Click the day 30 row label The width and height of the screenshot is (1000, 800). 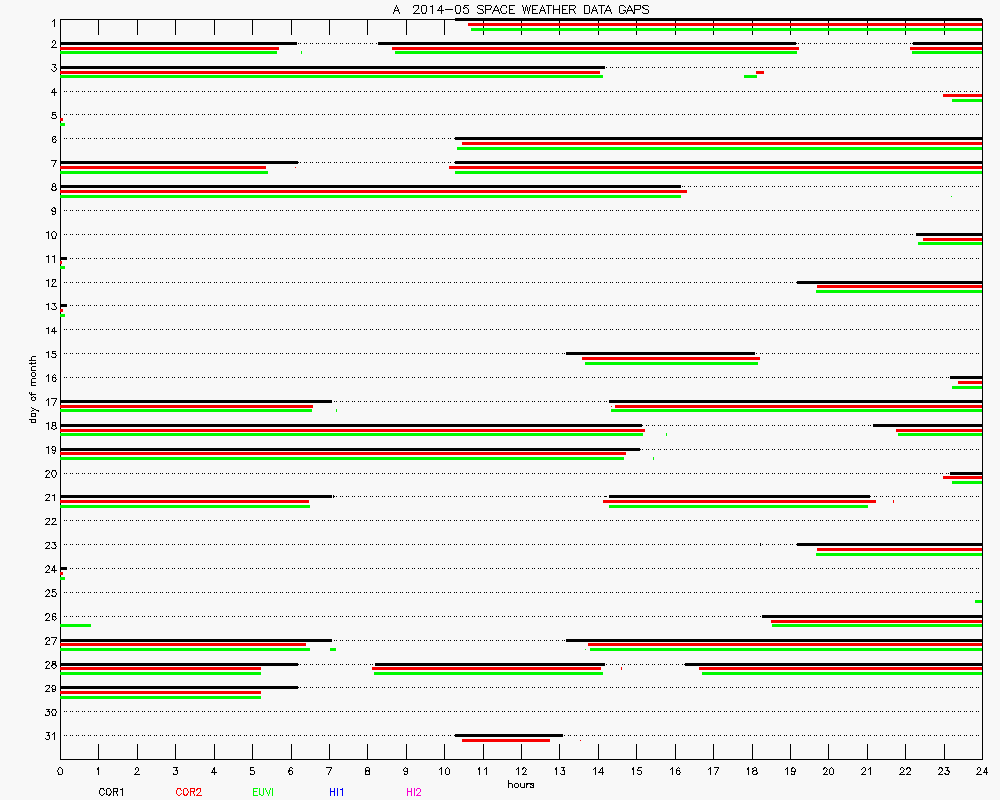(50, 712)
